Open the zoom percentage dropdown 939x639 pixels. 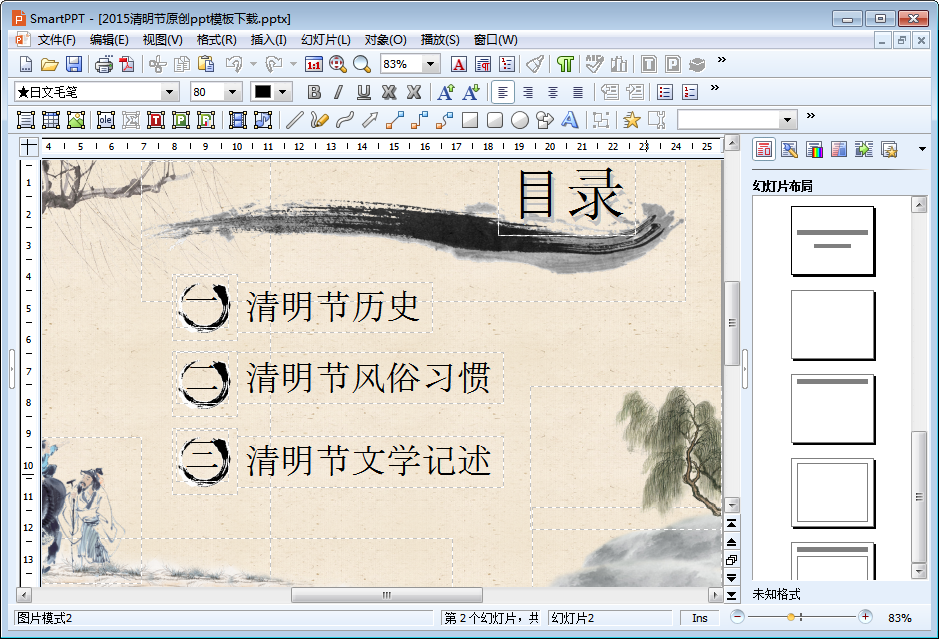pos(430,64)
